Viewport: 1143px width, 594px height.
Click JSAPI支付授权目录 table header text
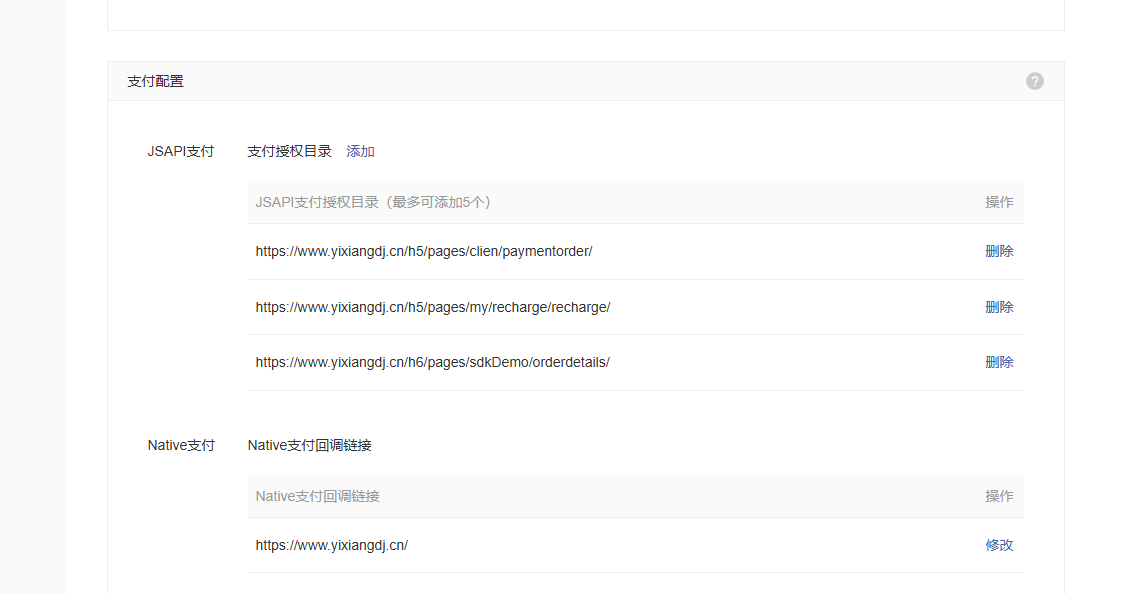(x=373, y=203)
